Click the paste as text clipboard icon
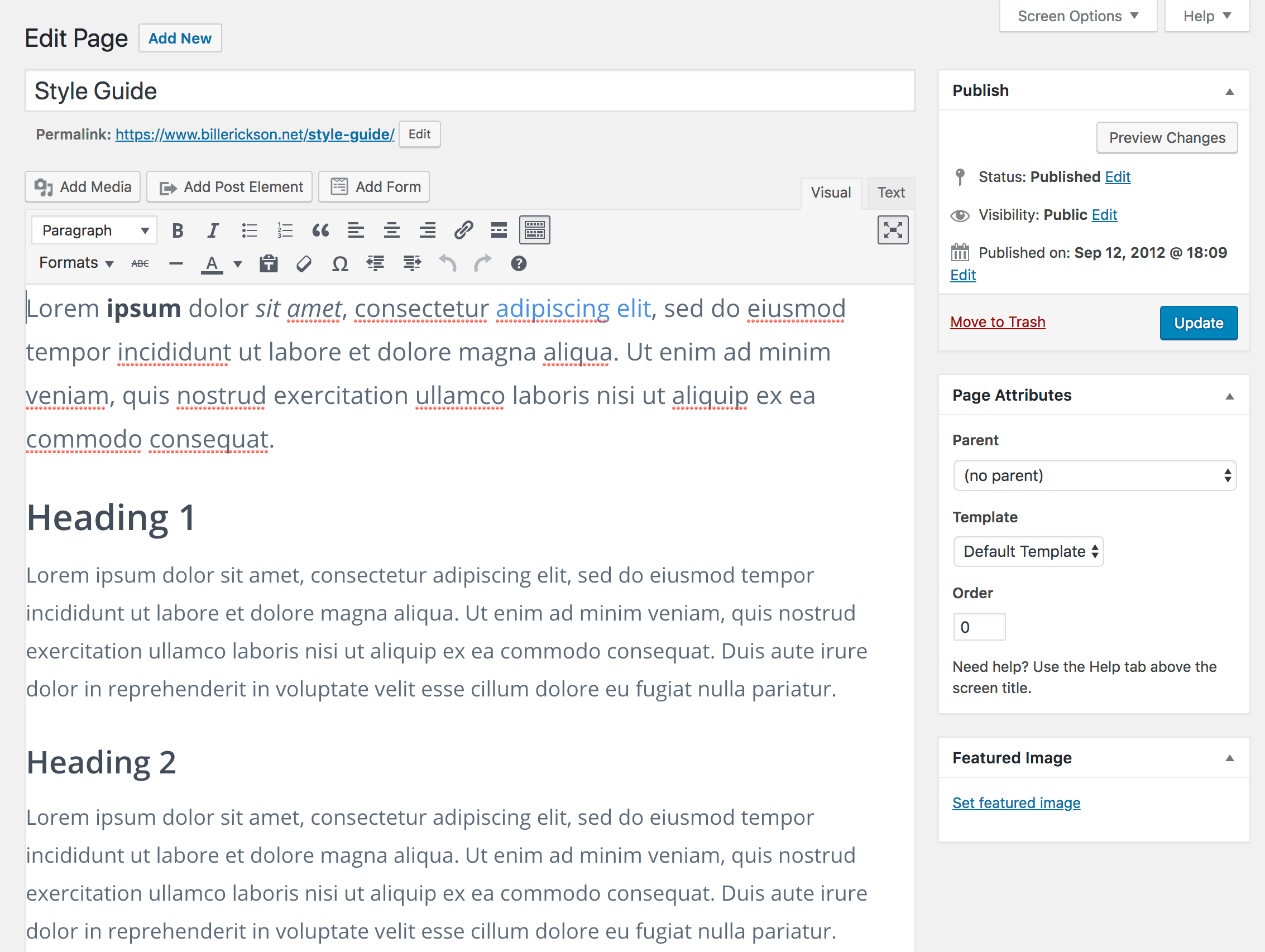Image resolution: width=1265 pixels, height=952 pixels. [268, 263]
